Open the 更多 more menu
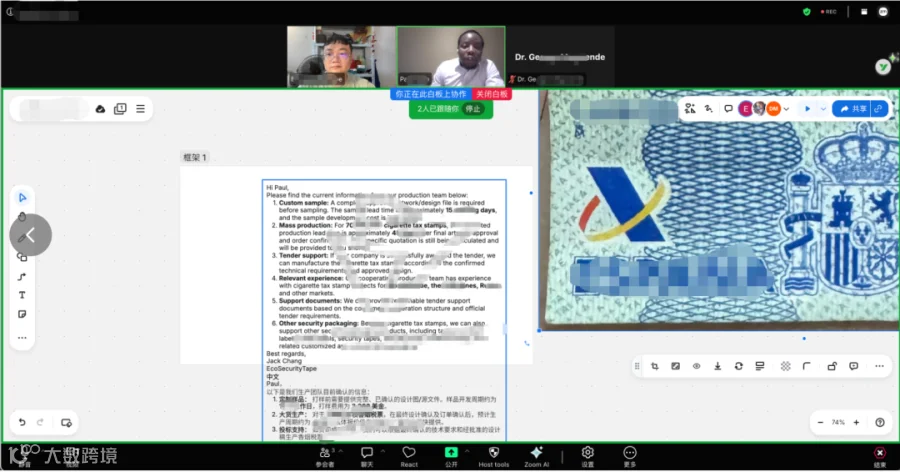This screenshot has height=472, width=900. click(630, 457)
